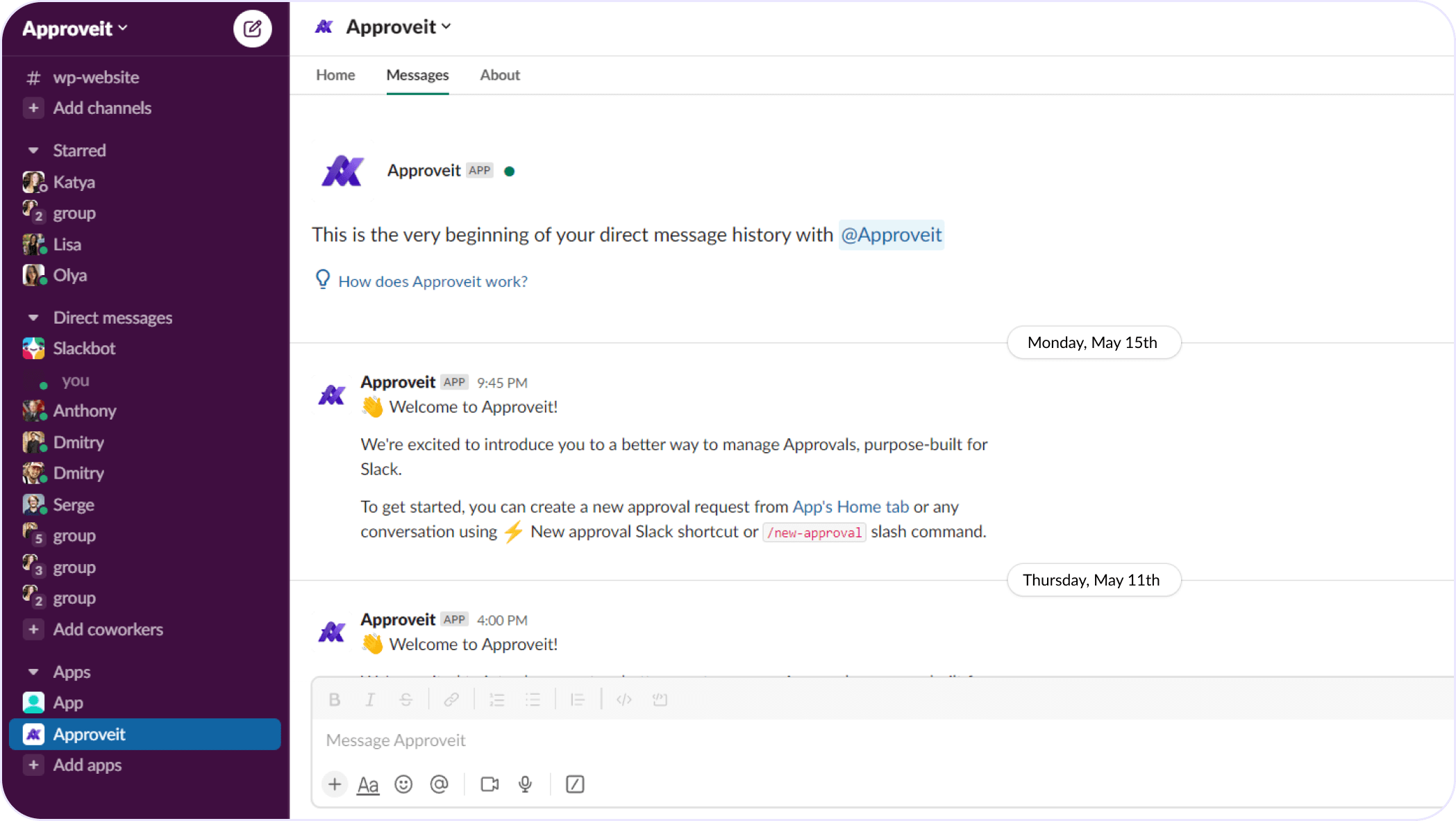Click Add apps
This screenshot has height=821, width=1456.
click(x=87, y=765)
